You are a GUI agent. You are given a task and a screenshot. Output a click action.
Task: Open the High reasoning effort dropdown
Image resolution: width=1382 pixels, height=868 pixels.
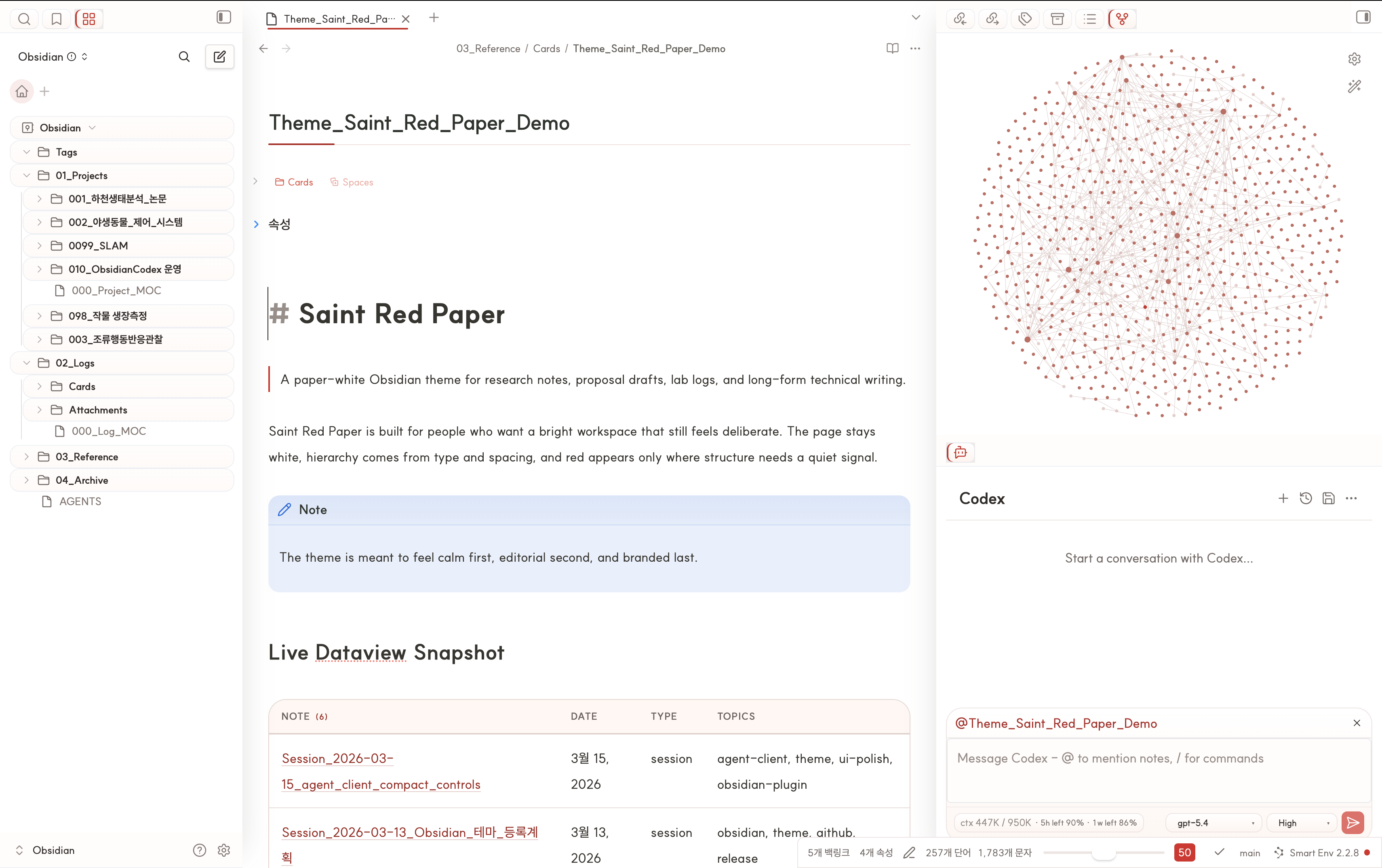[1302, 823]
